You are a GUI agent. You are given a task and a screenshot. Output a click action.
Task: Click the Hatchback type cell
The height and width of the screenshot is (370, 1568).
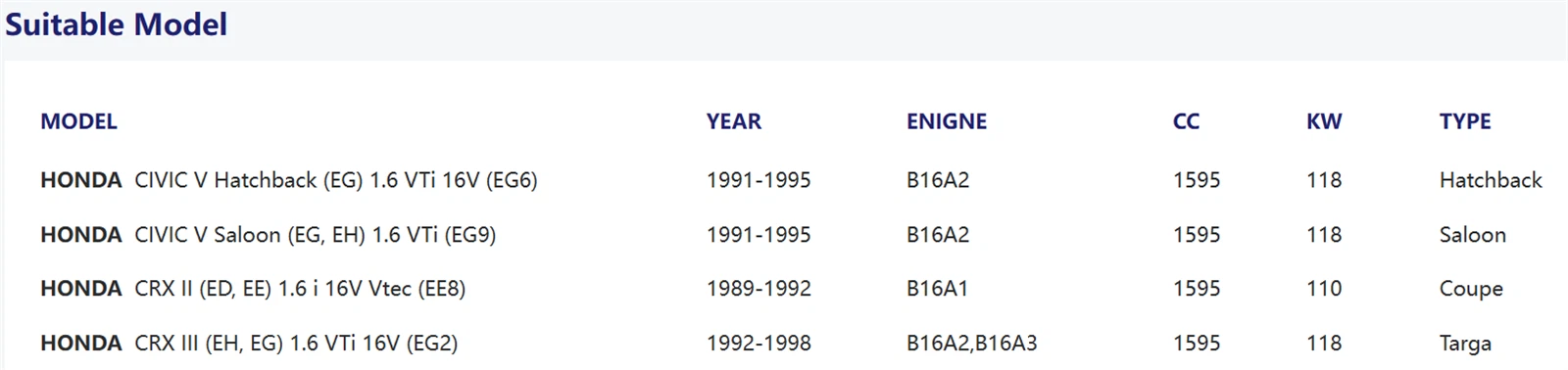coord(1491,180)
